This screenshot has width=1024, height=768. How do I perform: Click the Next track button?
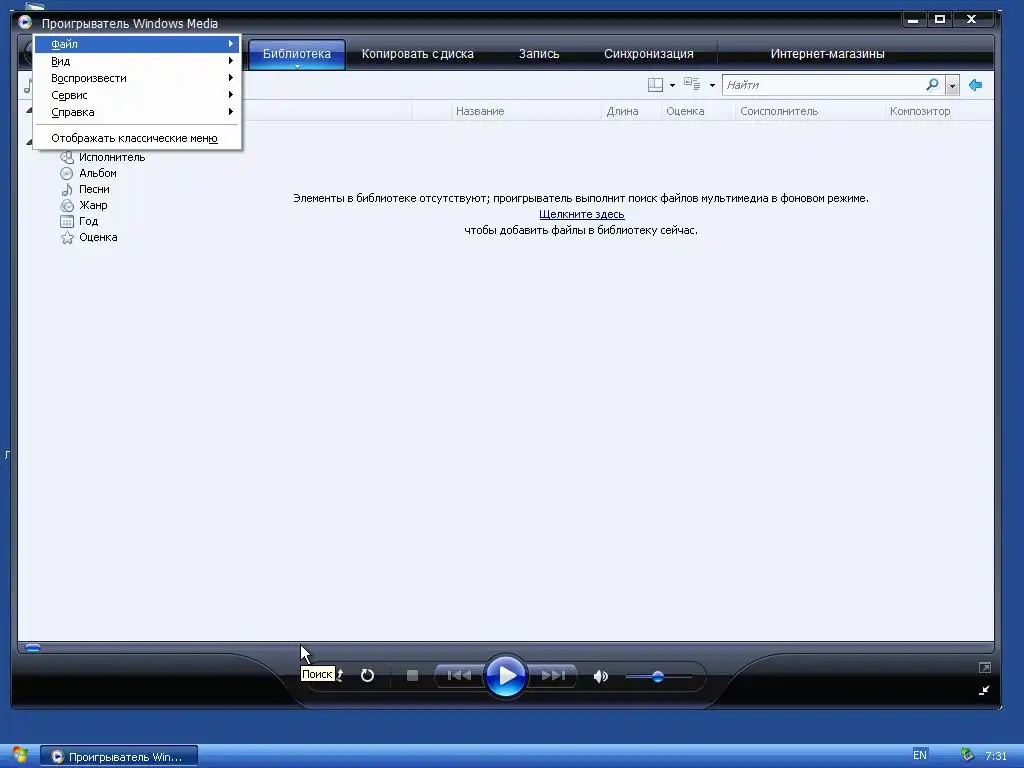click(x=552, y=675)
